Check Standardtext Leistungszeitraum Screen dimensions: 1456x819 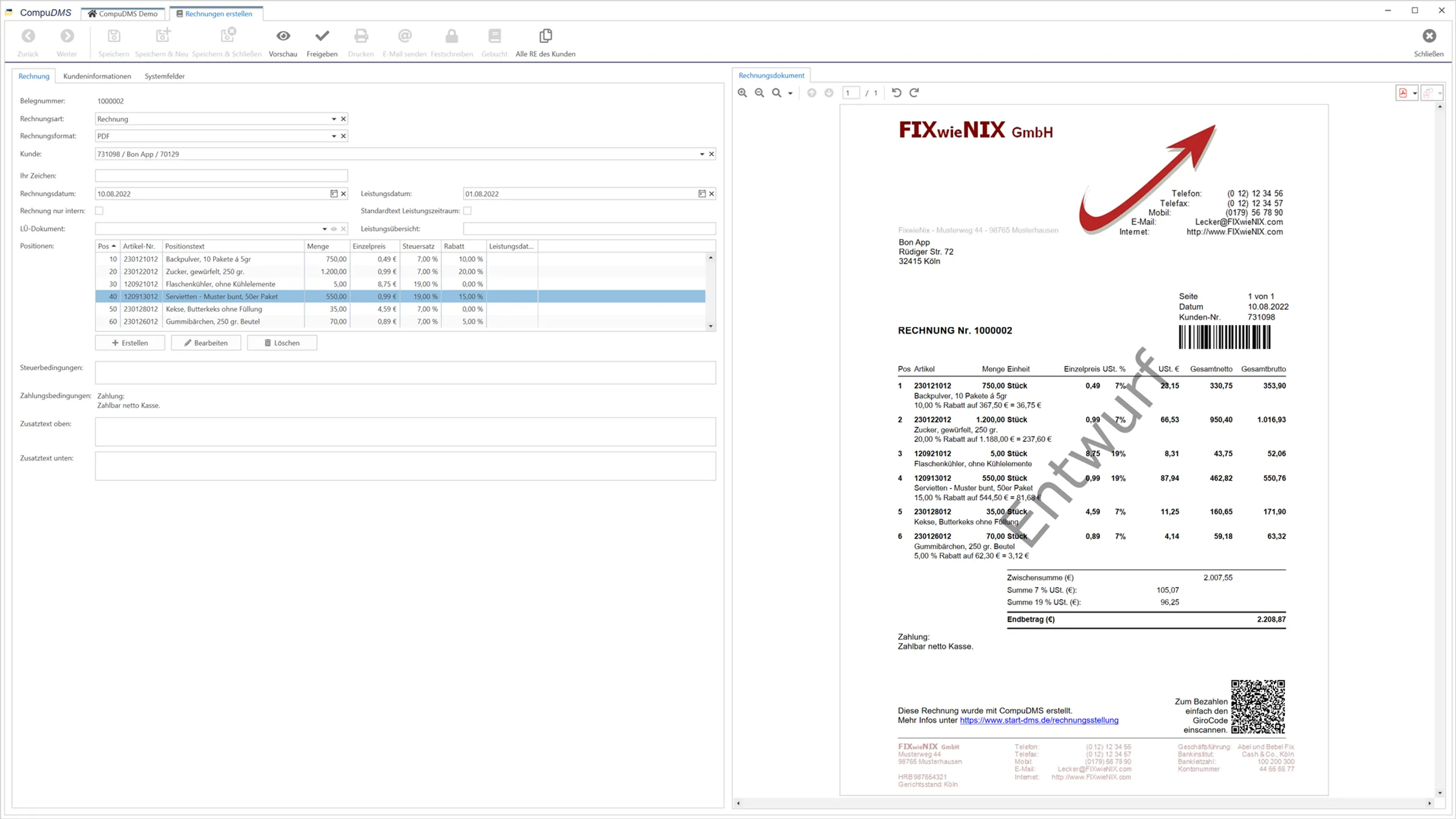(468, 210)
